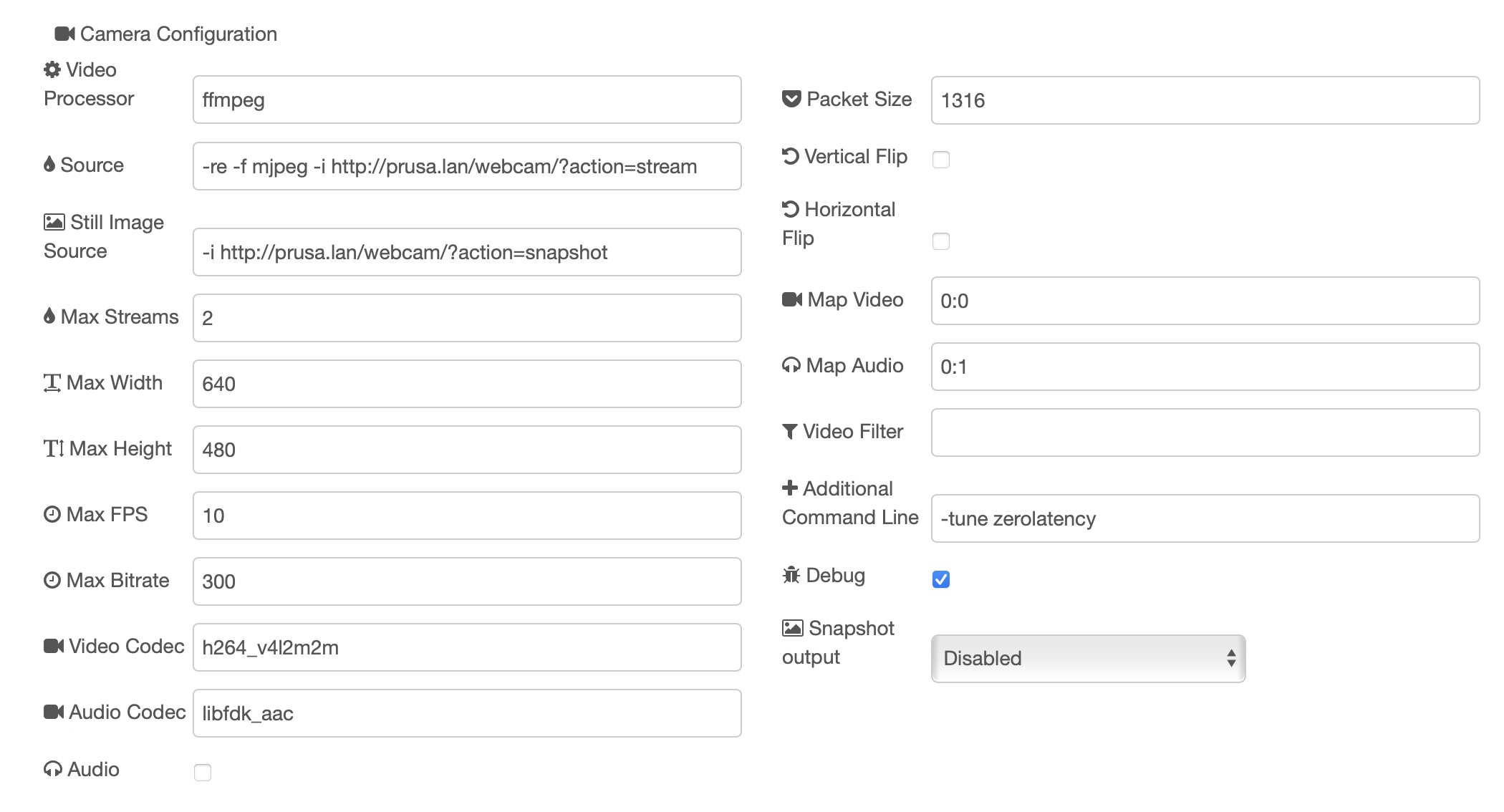Image resolution: width=1504 pixels, height=812 pixels.
Task: Click the Max Bitrate label
Action: 109,581
